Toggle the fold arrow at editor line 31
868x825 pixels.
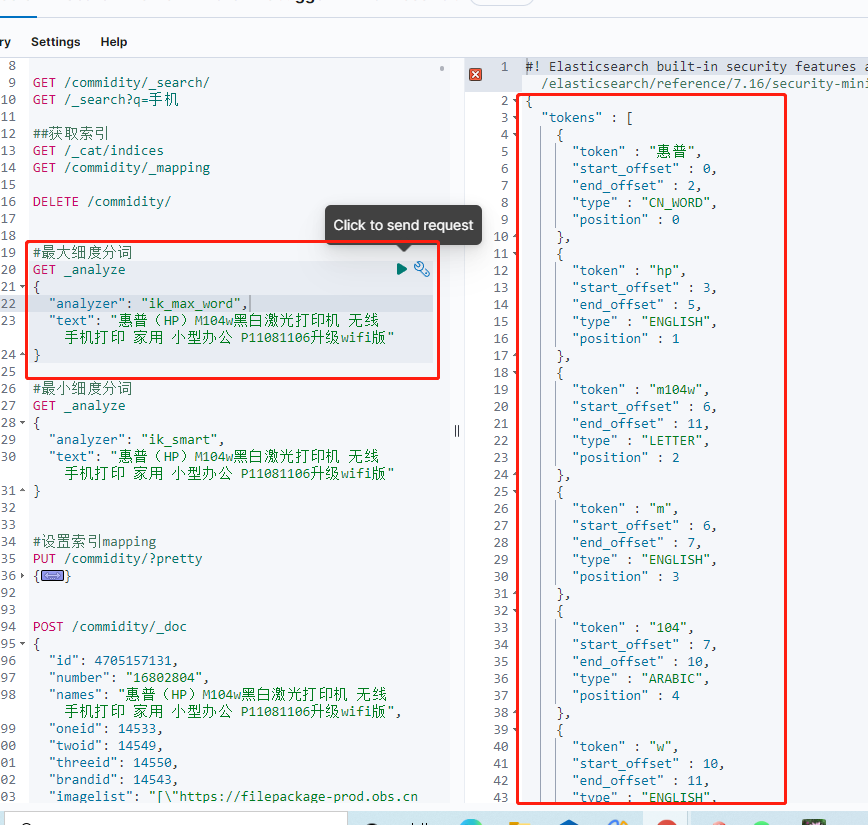(x=23, y=491)
